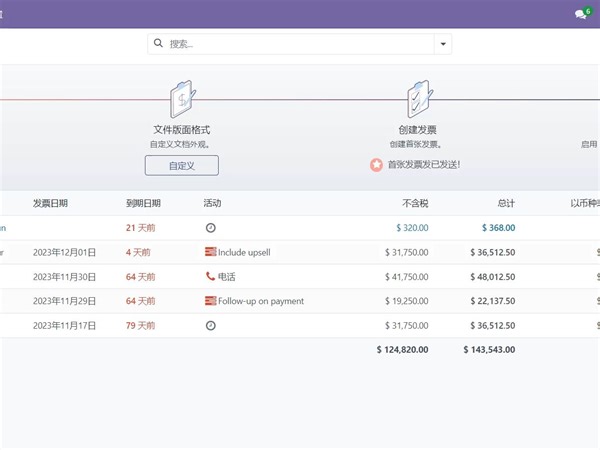600x450 pixels.
Task: Click the $ 320.00 untaxed amount
Action: coord(412,228)
